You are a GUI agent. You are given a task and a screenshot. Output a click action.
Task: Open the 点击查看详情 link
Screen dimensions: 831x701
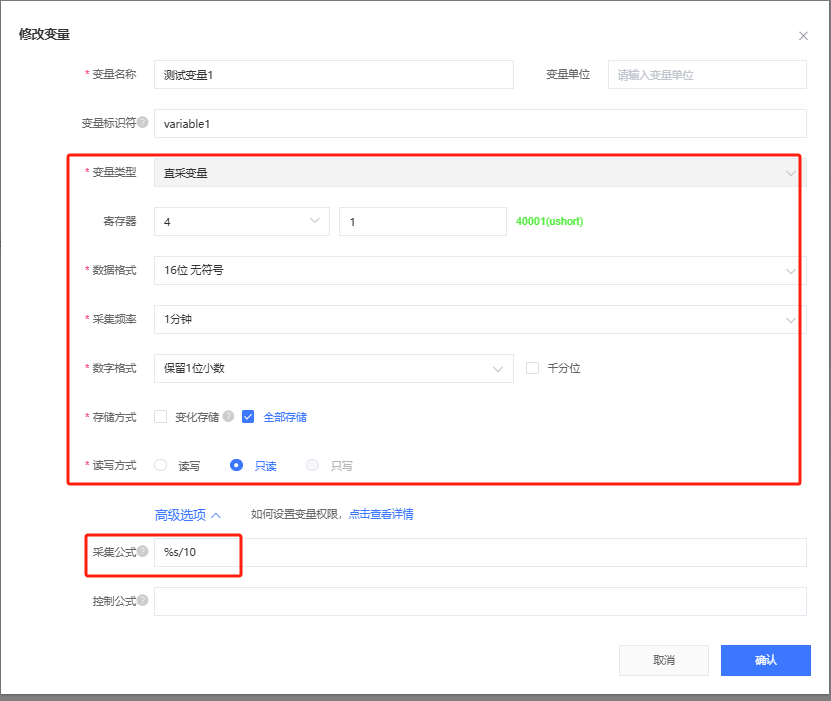click(380, 515)
